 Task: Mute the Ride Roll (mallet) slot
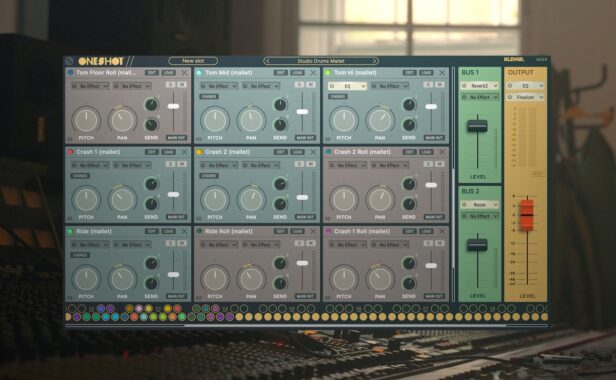coord(311,243)
